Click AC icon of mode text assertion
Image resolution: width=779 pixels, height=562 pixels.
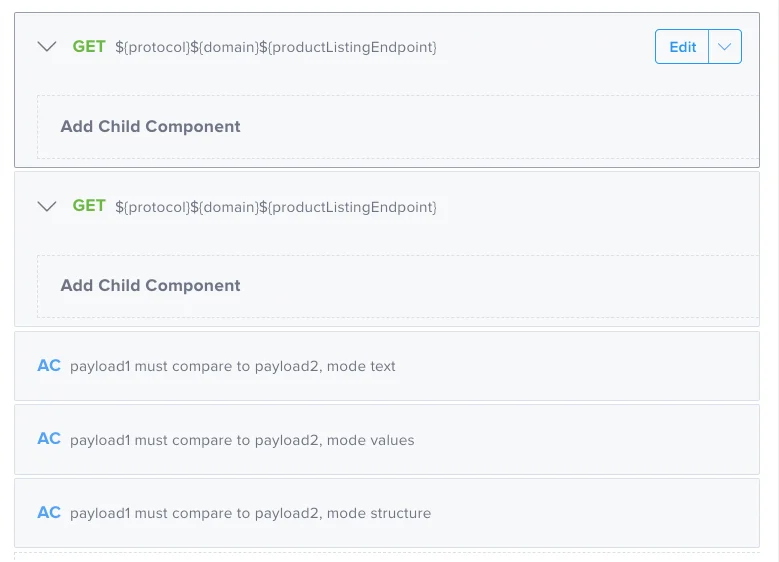coord(49,366)
